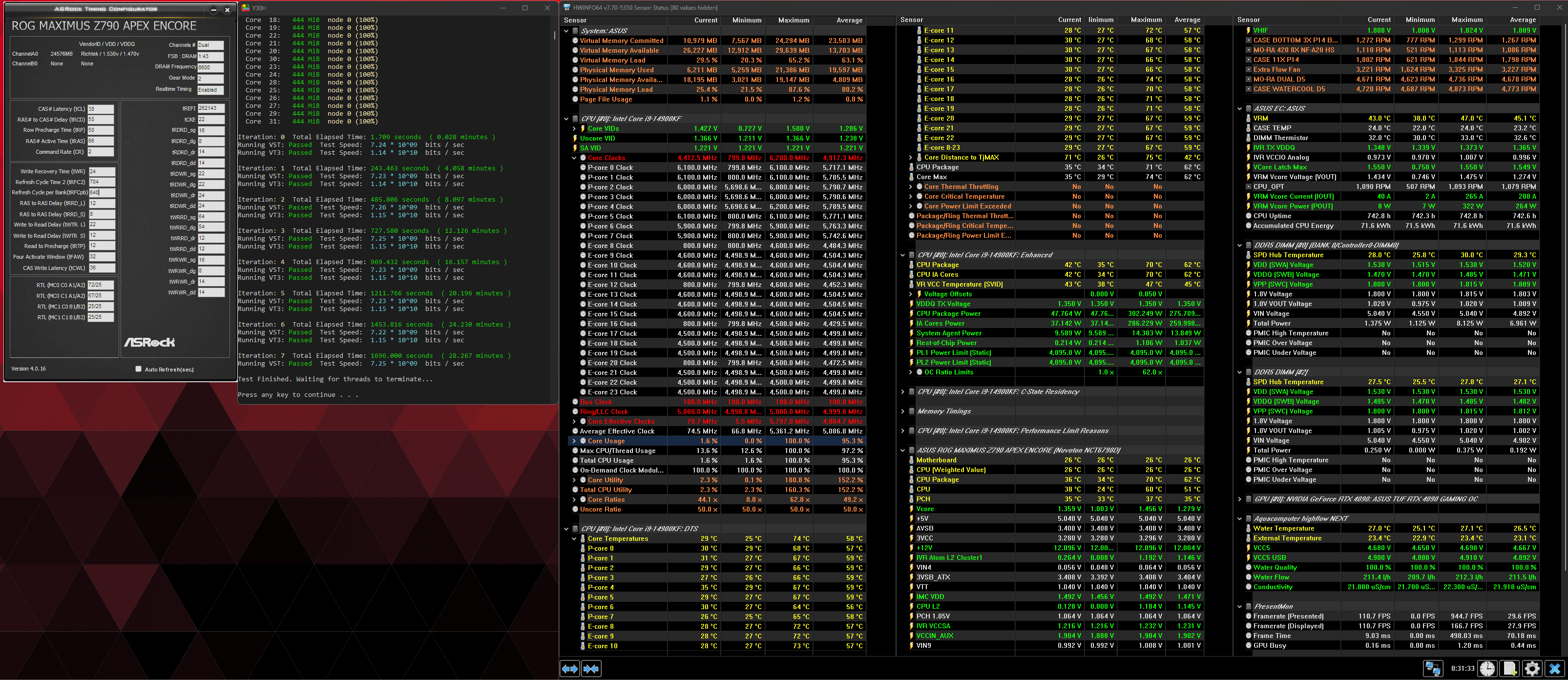Image resolution: width=1568 pixels, height=680 pixels.
Task: Expand the GPU RTX 4090 sensor group
Action: coord(1239,499)
